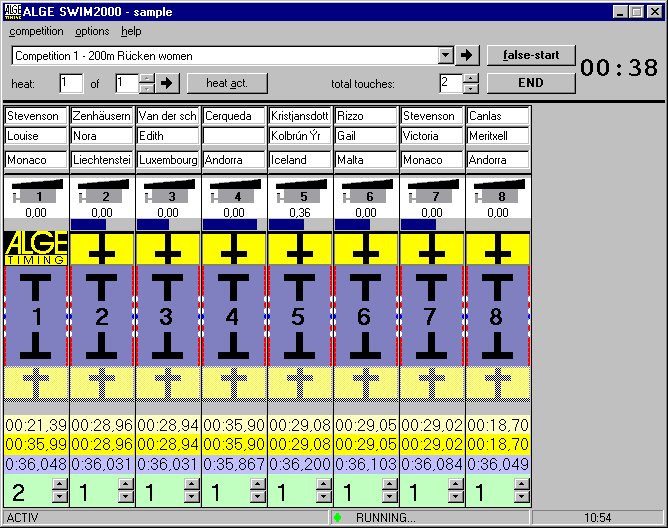The width and height of the screenshot is (668, 528).
Task: Click the heat act. button
Action: [x=227, y=83]
